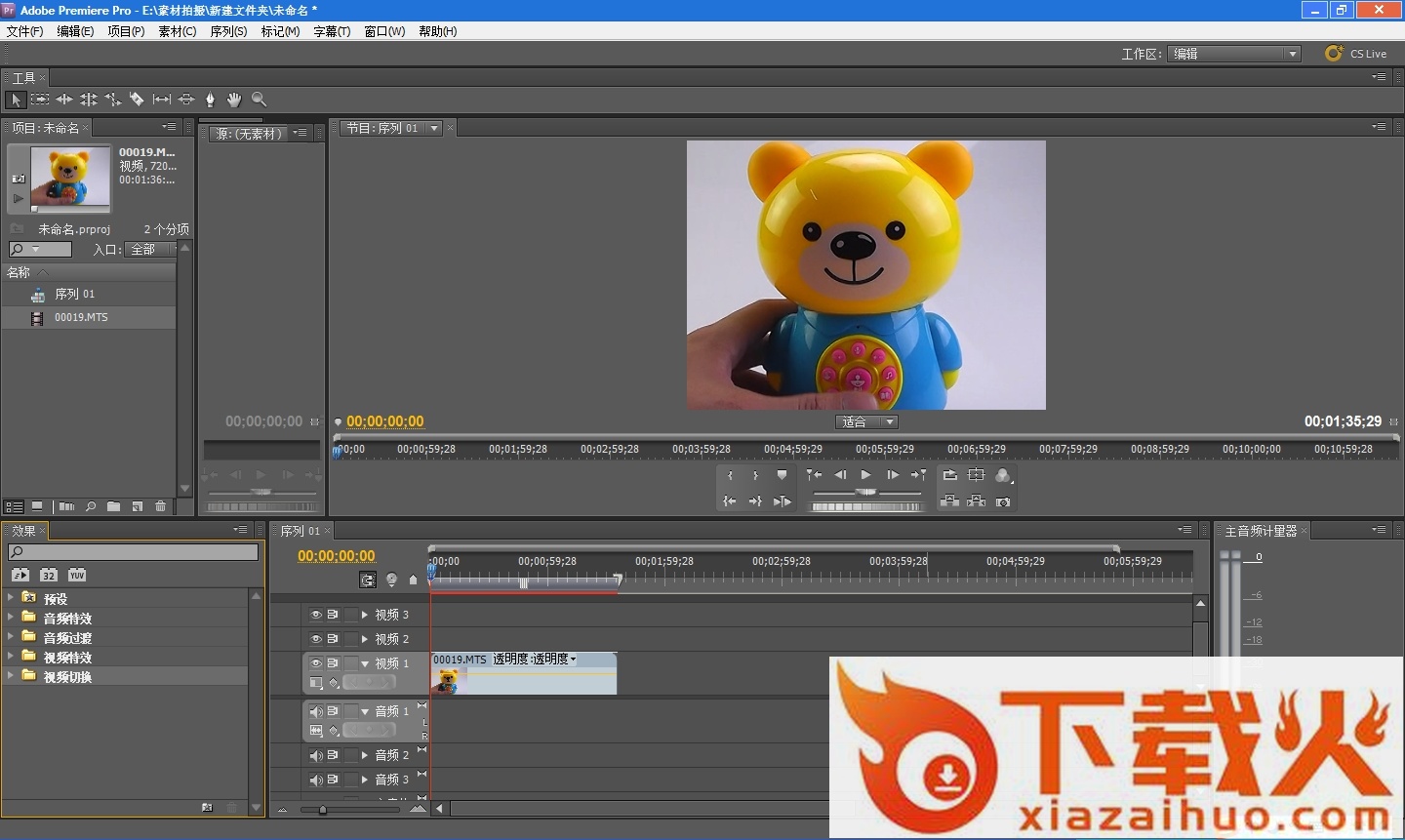Collapse the 视频 1 track

pyautogui.click(x=365, y=663)
